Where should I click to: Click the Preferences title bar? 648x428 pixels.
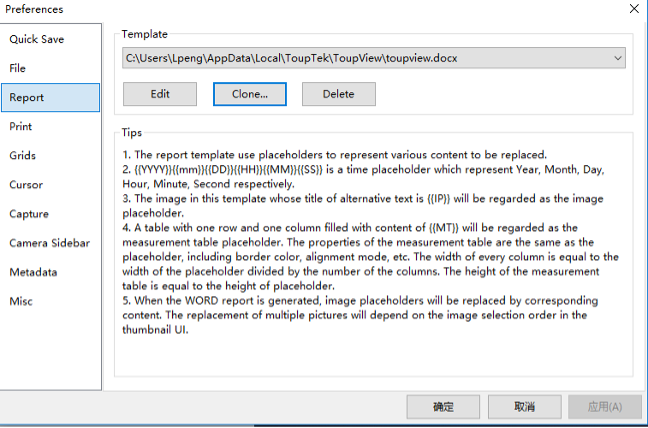click(x=300, y=9)
